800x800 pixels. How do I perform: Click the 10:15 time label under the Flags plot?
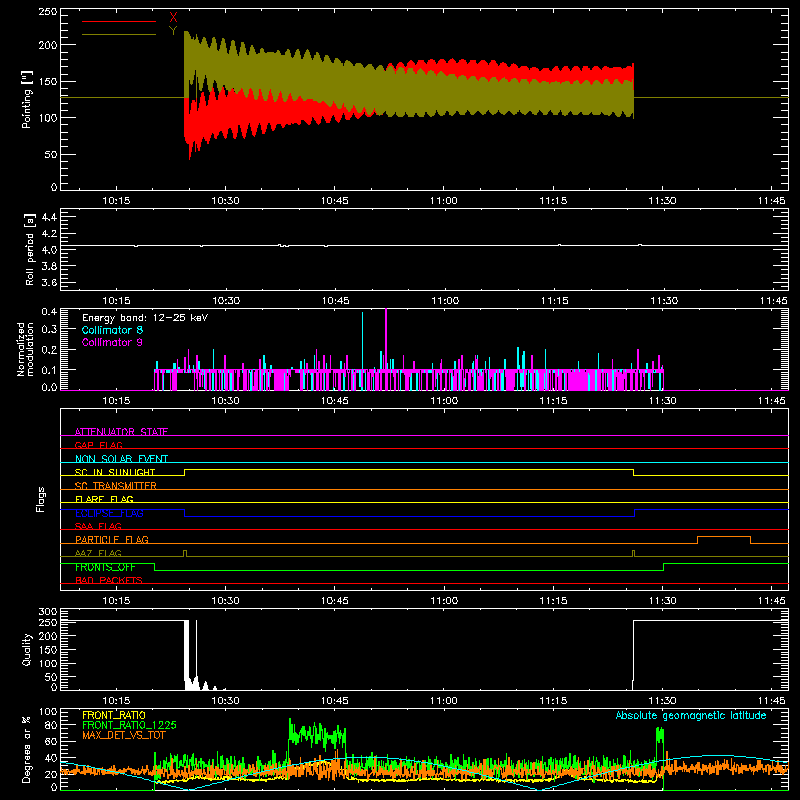click(x=116, y=601)
